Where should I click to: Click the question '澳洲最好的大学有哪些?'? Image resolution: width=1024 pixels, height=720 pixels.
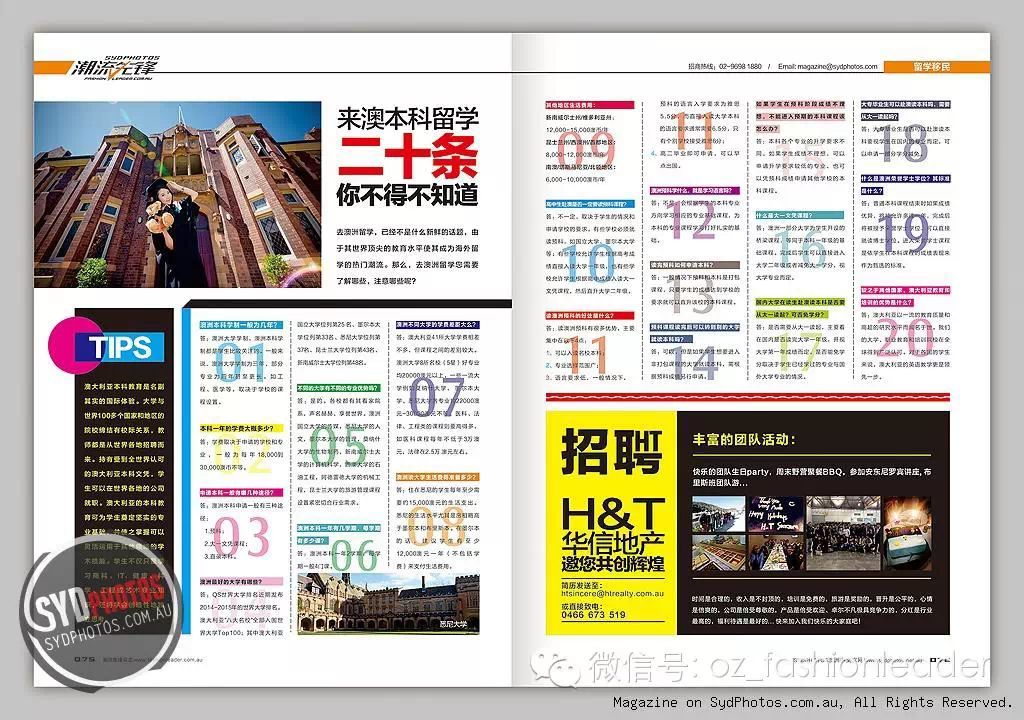tap(241, 581)
